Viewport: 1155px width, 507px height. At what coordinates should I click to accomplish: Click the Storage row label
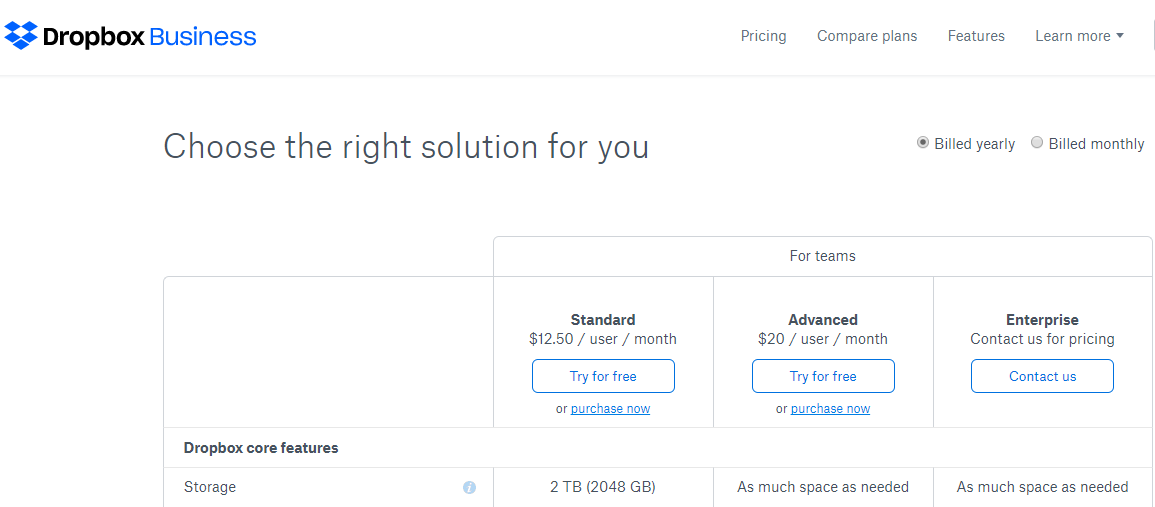click(x=210, y=487)
